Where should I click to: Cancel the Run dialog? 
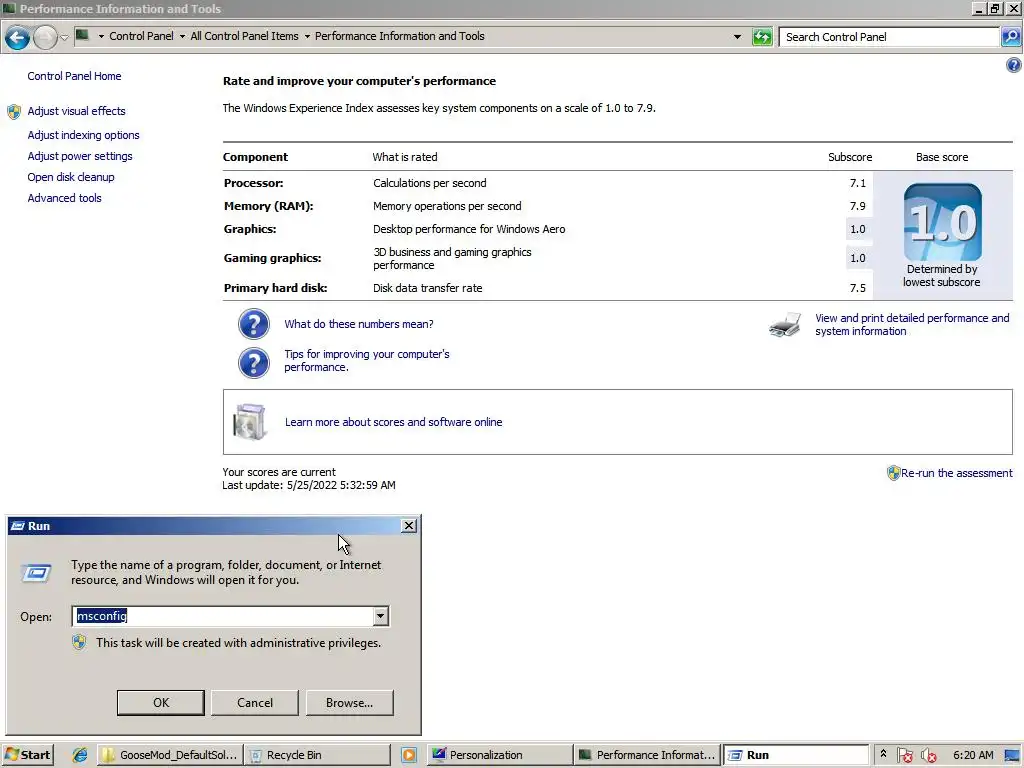pos(255,703)
